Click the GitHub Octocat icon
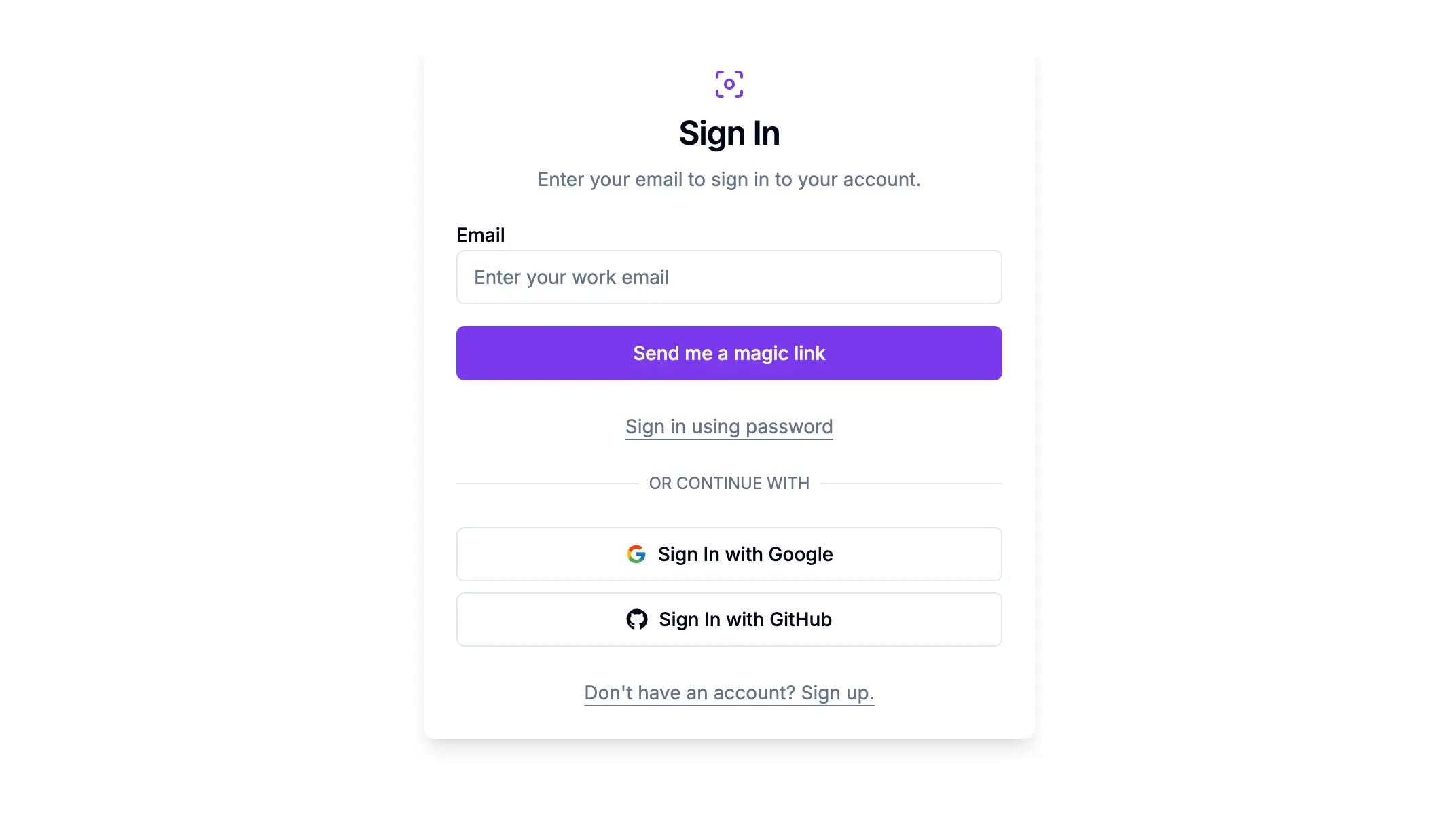The image size is (1456, 819). click(637, 619)
